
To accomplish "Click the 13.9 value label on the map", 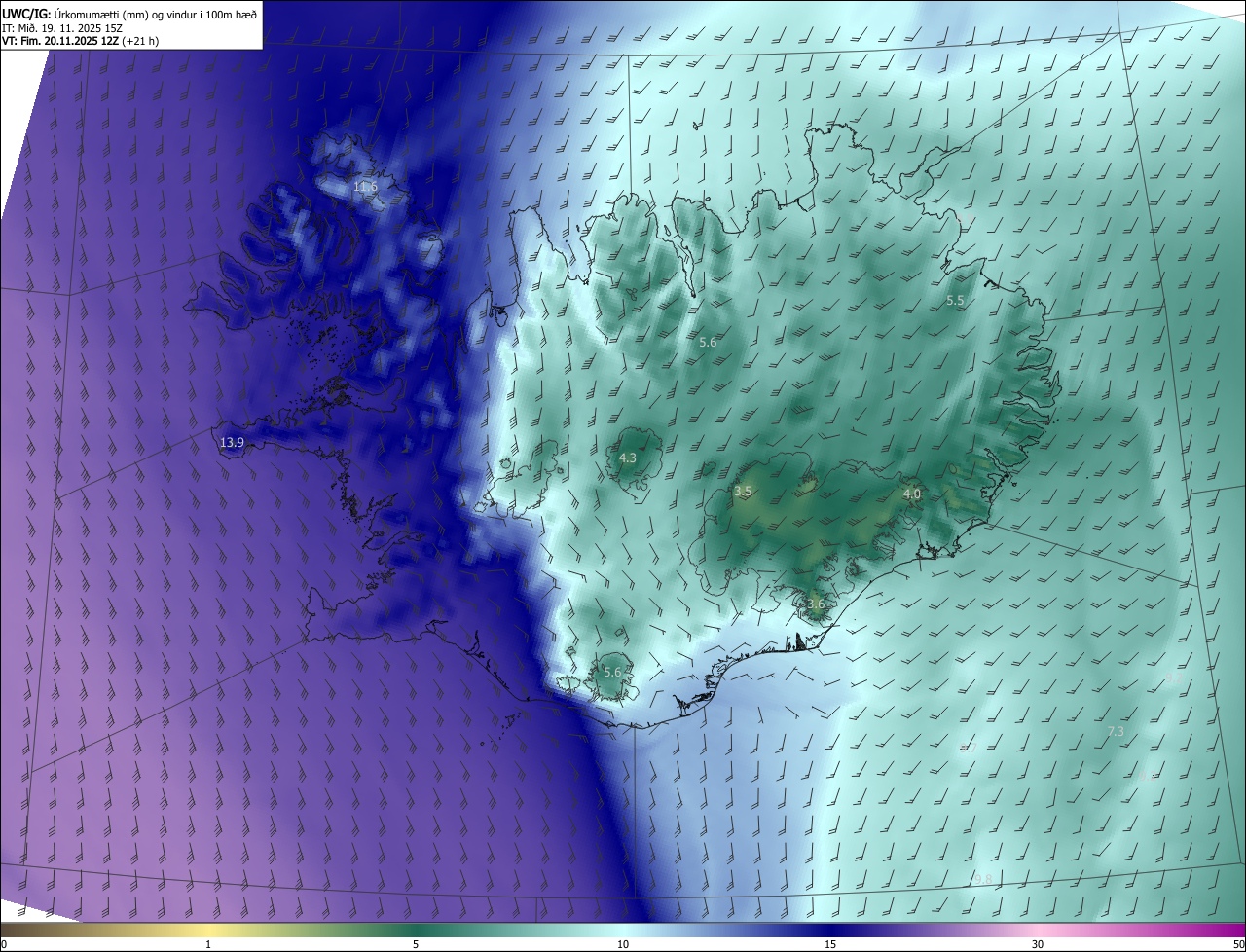I will [x=232, y=442].
